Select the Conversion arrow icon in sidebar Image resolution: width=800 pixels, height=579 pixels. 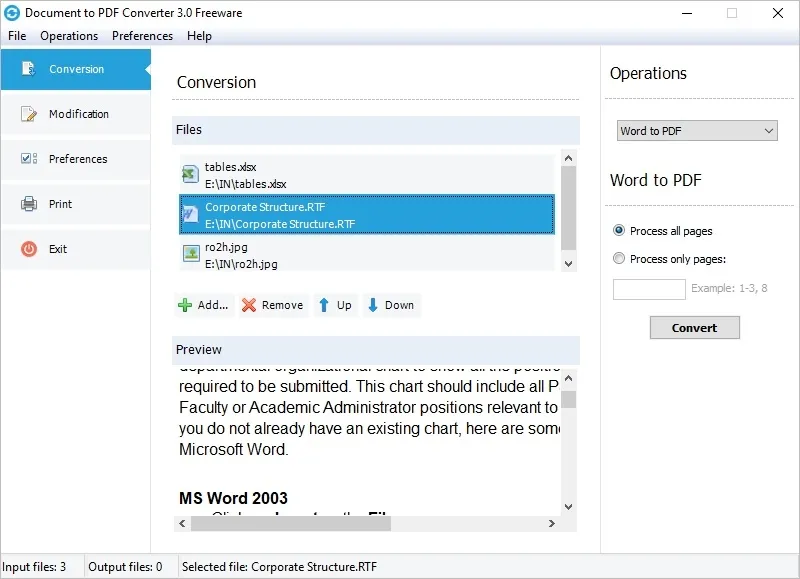[25, 69]
